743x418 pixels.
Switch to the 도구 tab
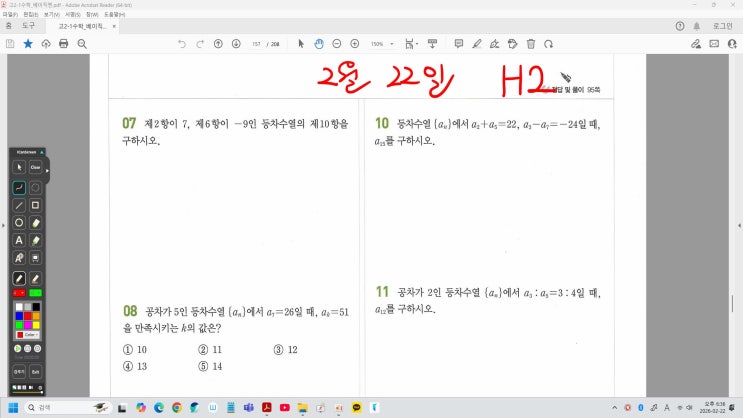tap(29, 26)
